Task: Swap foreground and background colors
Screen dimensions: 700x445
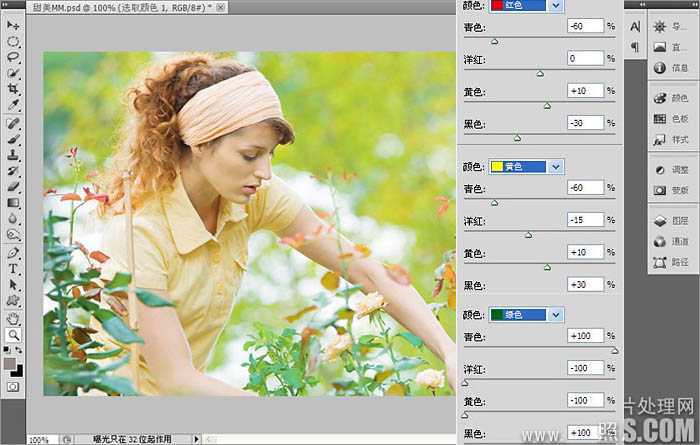Action: tap(18, 349)
